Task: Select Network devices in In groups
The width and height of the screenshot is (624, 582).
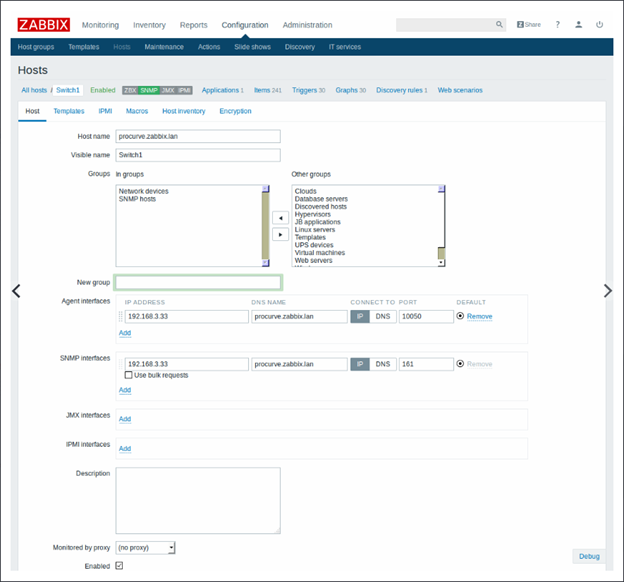Action: pyautogui.click(x=143, y=191)
